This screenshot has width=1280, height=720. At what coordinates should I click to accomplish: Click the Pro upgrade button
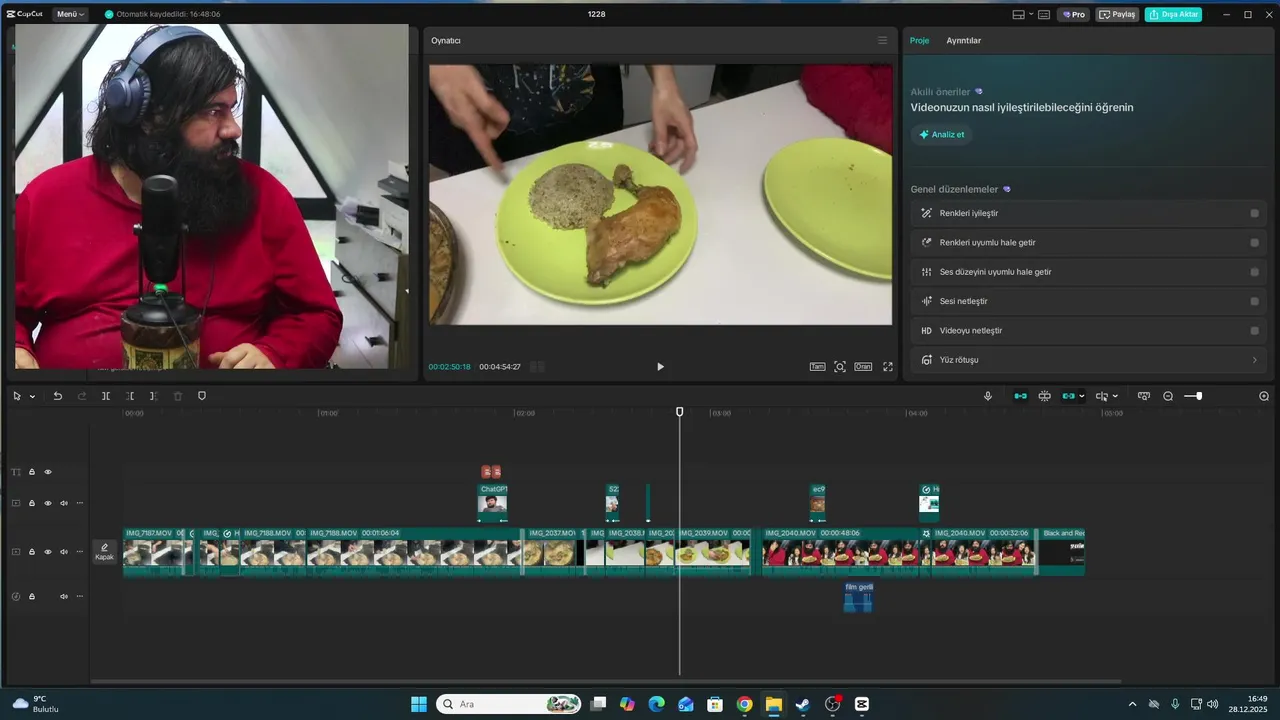click(1074, 14)
